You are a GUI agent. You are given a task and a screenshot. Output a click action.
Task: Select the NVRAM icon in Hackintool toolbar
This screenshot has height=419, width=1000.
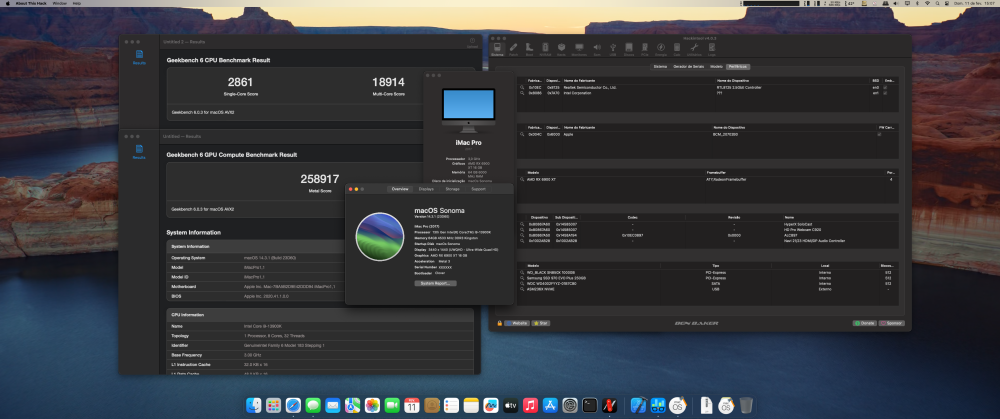click(x=545, y=48)
